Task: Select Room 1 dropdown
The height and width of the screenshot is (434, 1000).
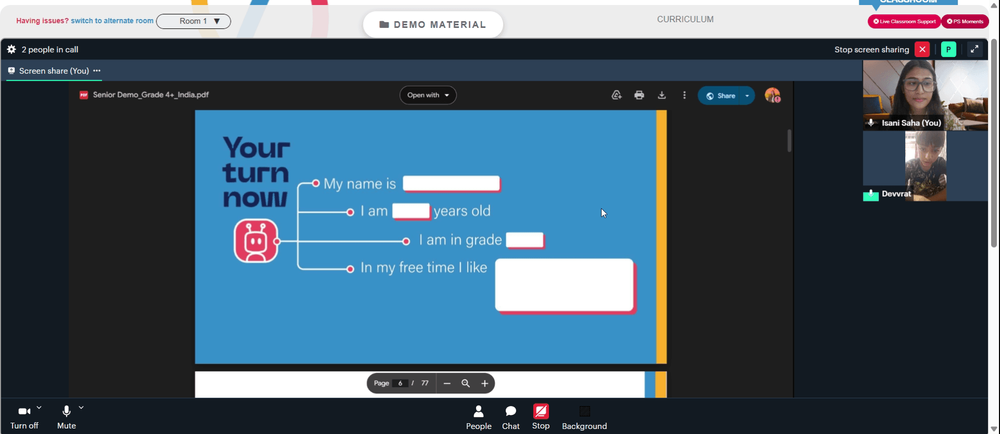Action: [194, 21]
